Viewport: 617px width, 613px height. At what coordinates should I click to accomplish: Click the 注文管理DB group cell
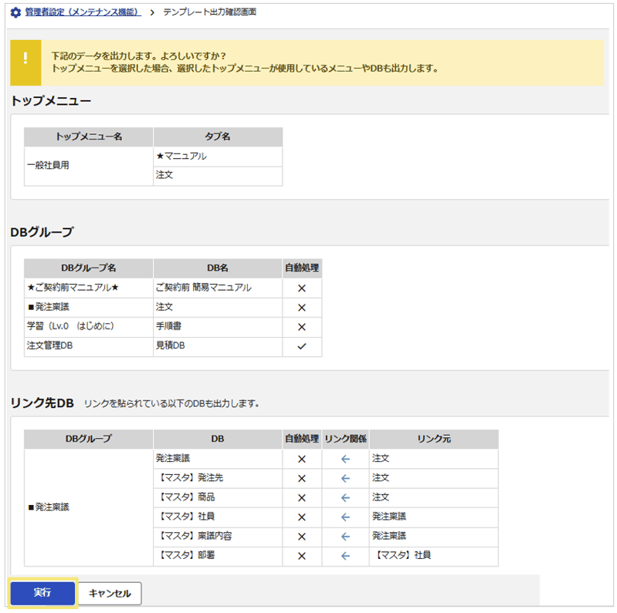click(x=89, y=346)
